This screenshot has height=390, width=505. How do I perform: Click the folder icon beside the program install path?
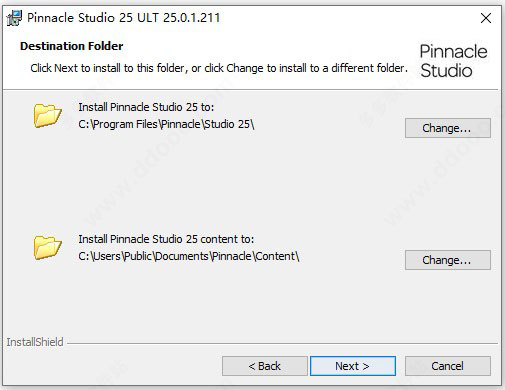coord(48,116)
